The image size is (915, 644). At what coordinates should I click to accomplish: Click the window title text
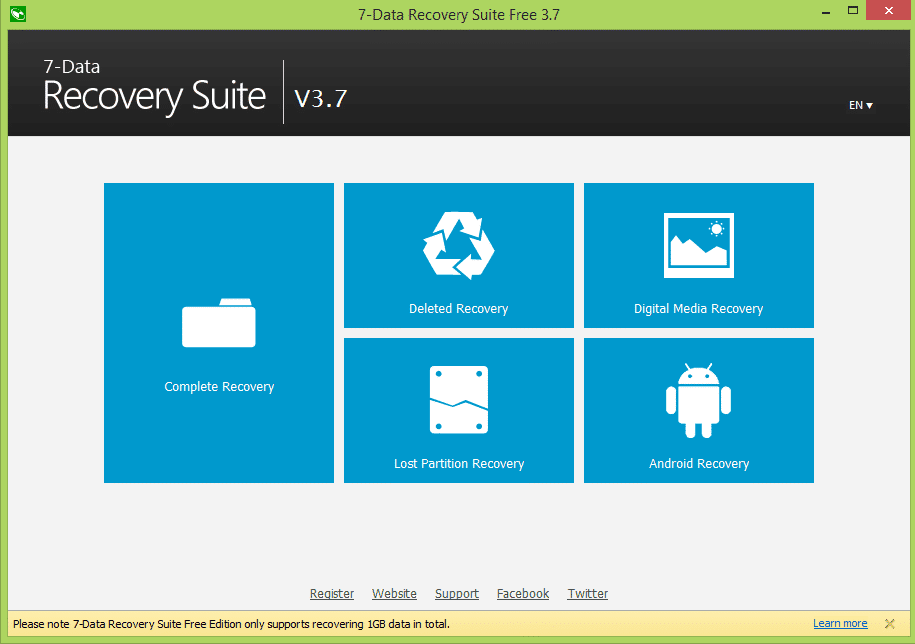click(x=459, y=15)
